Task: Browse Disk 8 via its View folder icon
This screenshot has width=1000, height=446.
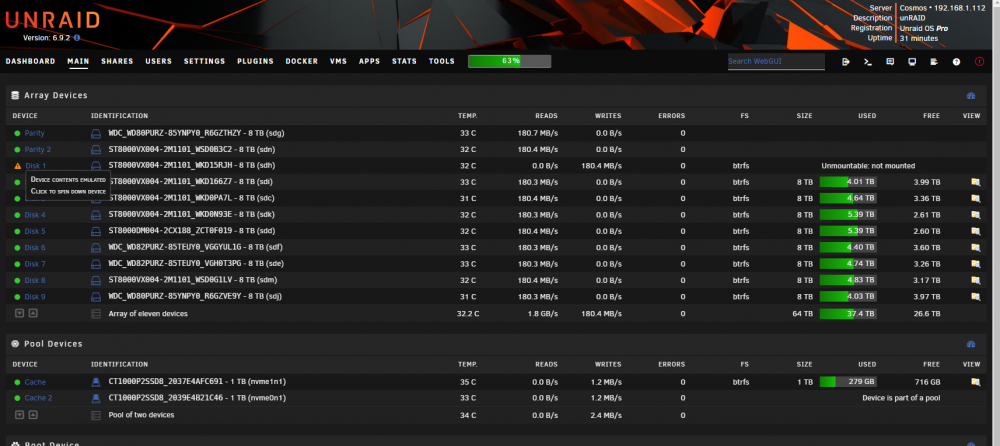Action: pos(975,280)
